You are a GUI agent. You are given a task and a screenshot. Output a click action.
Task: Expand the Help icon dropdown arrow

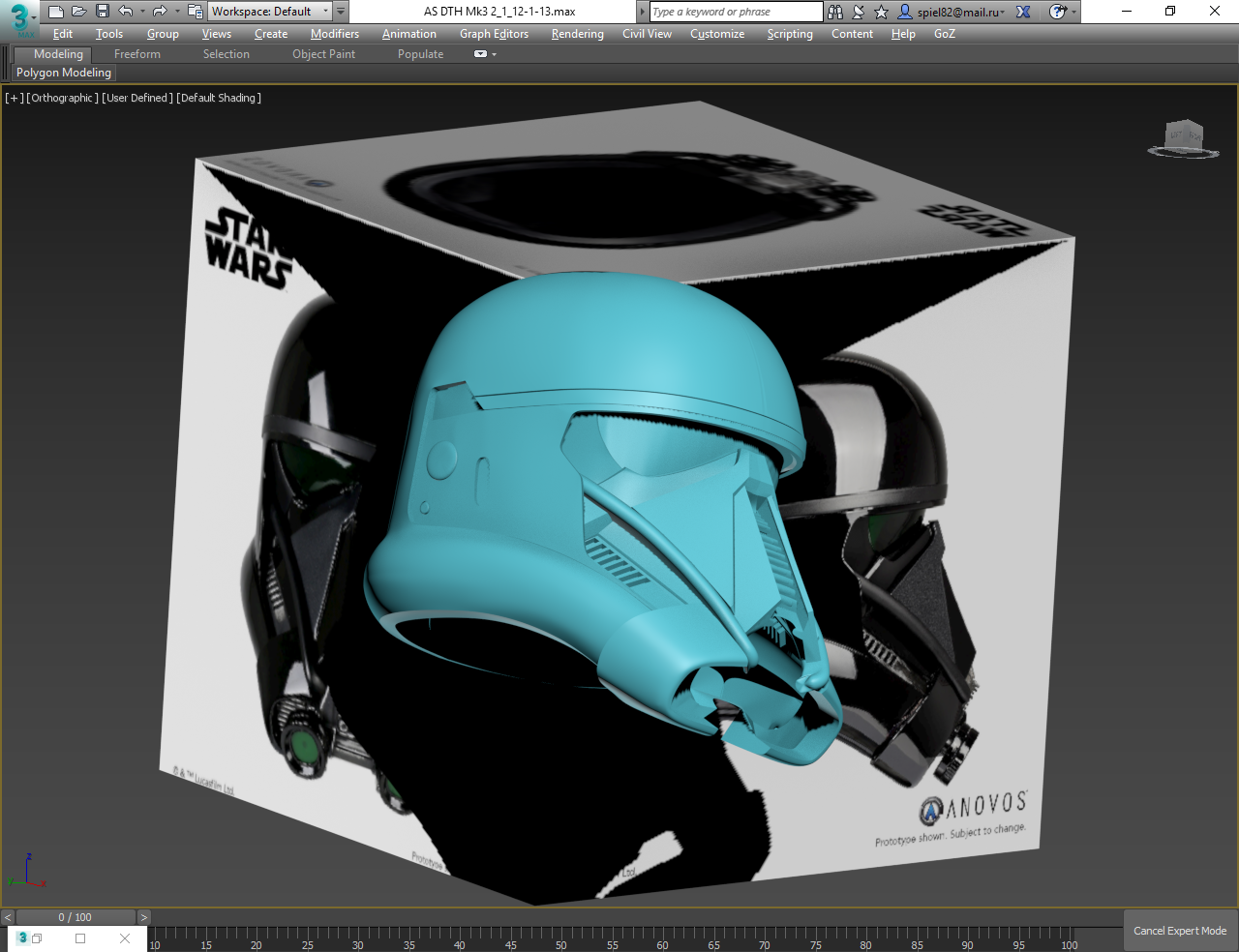click(x=1073, y=12)
